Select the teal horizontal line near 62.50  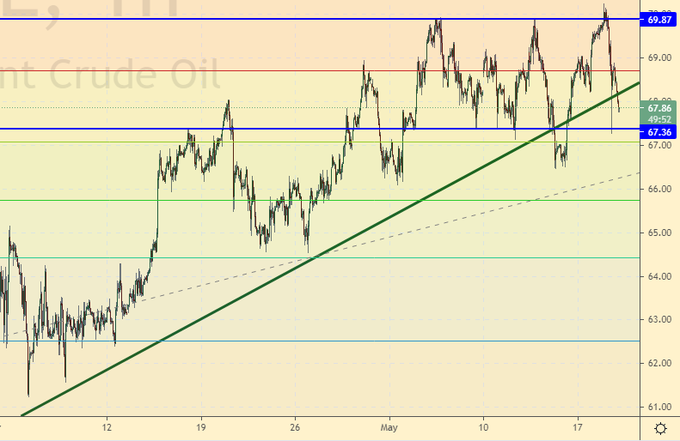(x=300, y=341)
